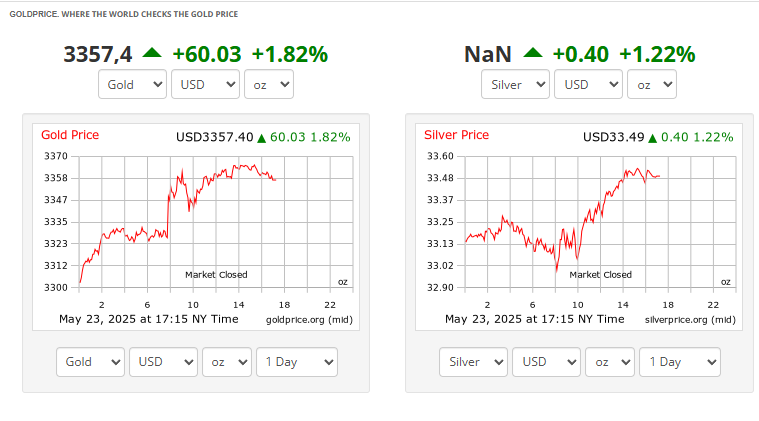The image size is (759, 421).
Task: Open the oz unit dropdown under silver price
Action: click(652, 84)
